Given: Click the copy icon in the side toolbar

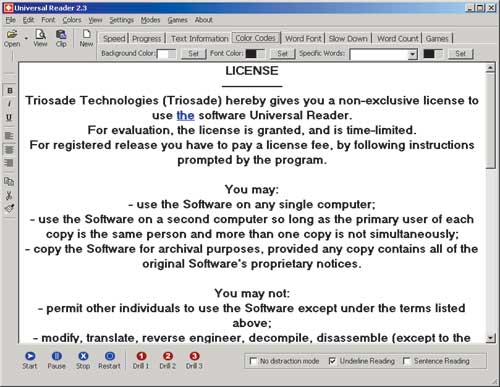Looking at the screenshot, I should [9, 182].
